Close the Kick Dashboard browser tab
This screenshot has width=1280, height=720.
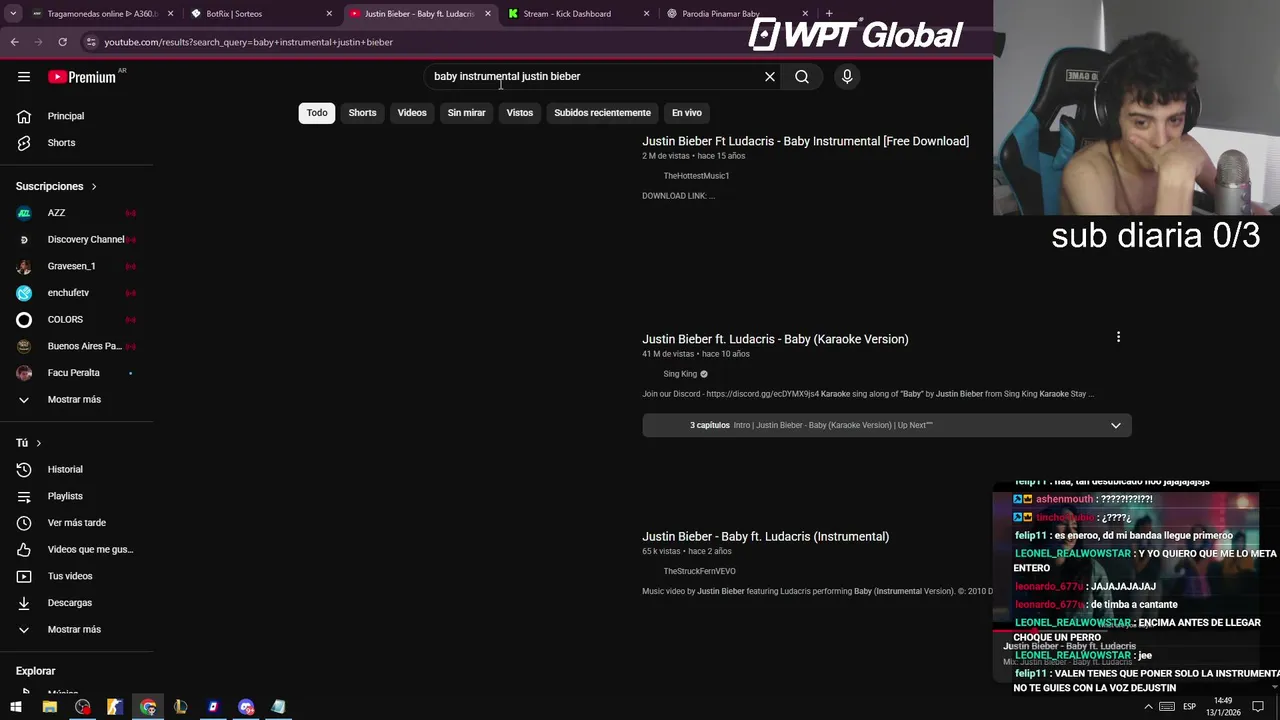point(646,14)
